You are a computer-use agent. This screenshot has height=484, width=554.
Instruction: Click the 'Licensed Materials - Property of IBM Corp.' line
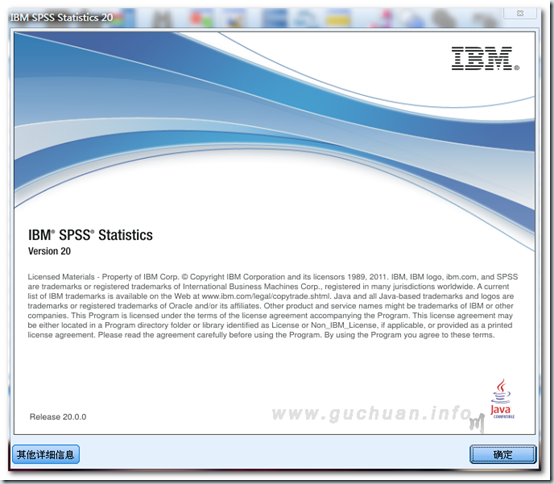pos(104,277)
